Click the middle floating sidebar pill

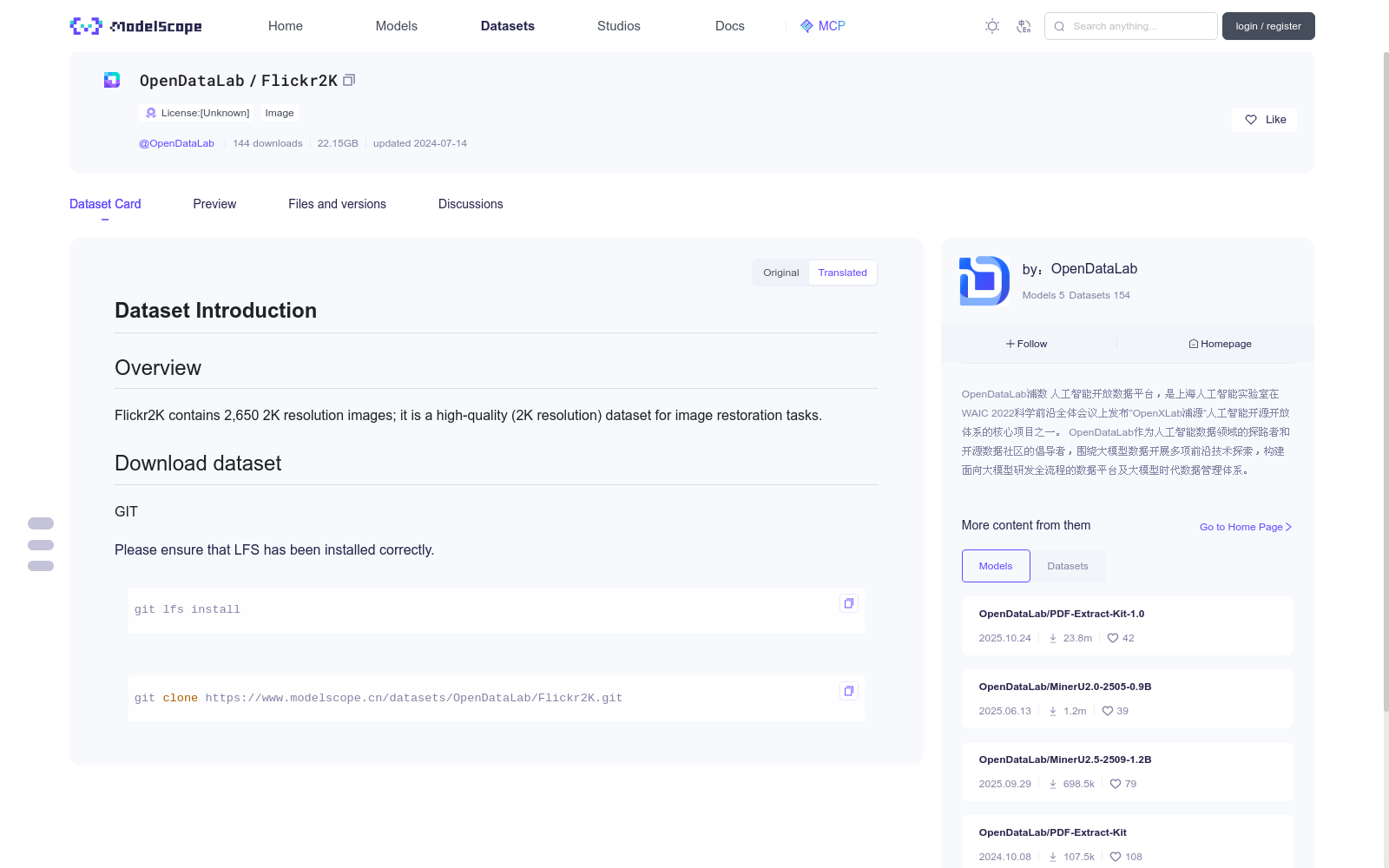41,545
